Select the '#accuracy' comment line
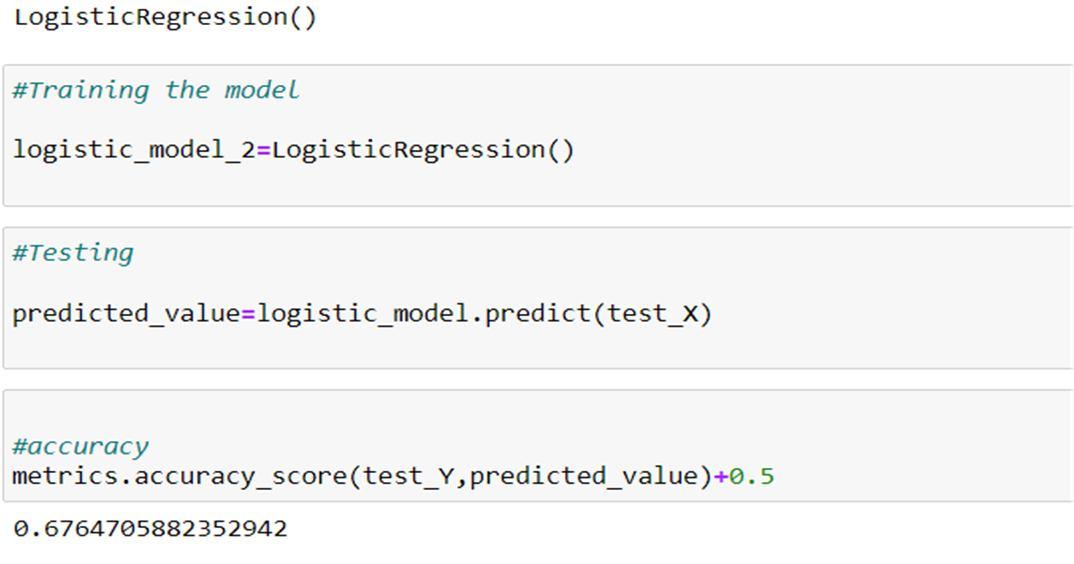Screen dimensions: 1074x564 click(x=80, y=447)
